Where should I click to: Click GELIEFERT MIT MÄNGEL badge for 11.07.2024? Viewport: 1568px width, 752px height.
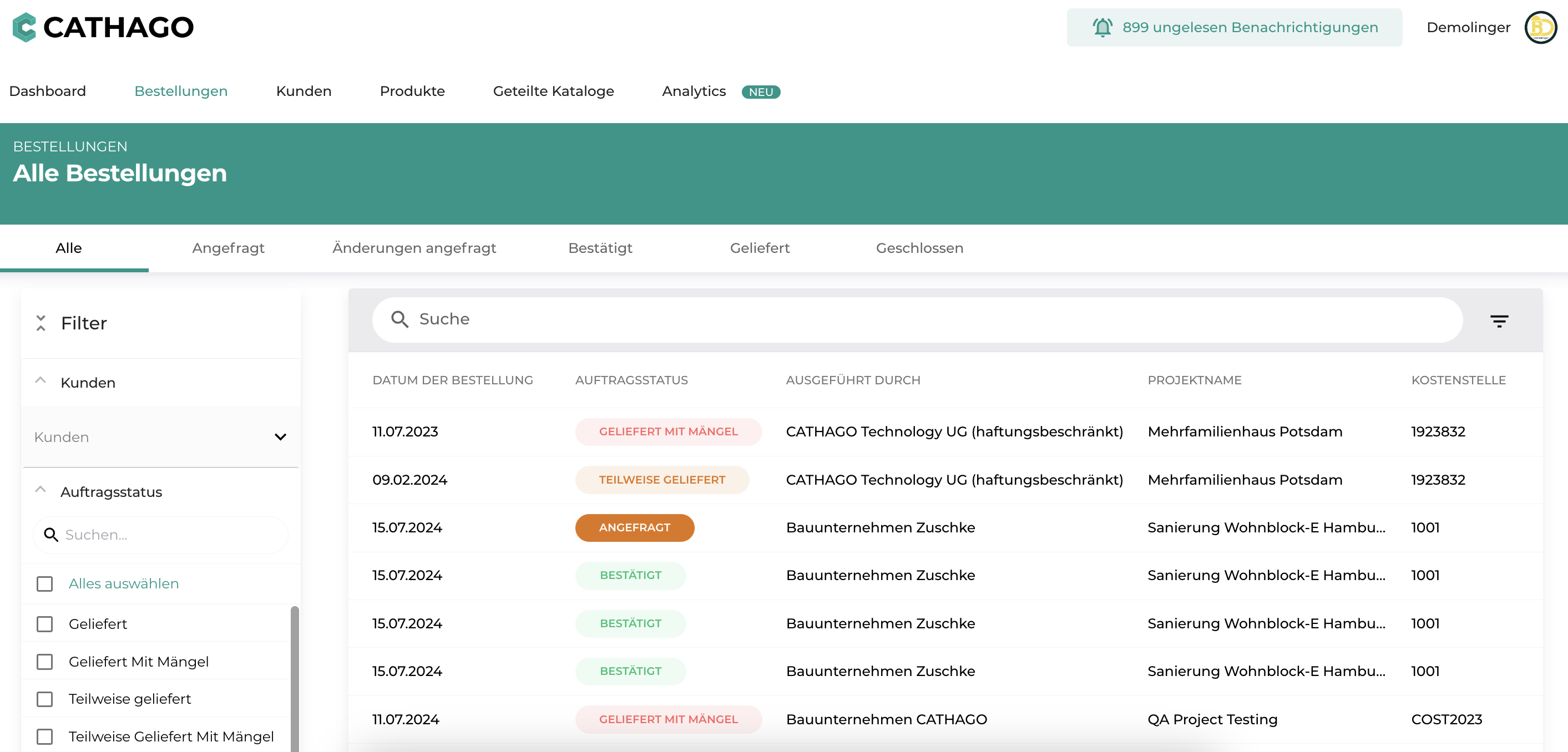click(x=669, y=720)
